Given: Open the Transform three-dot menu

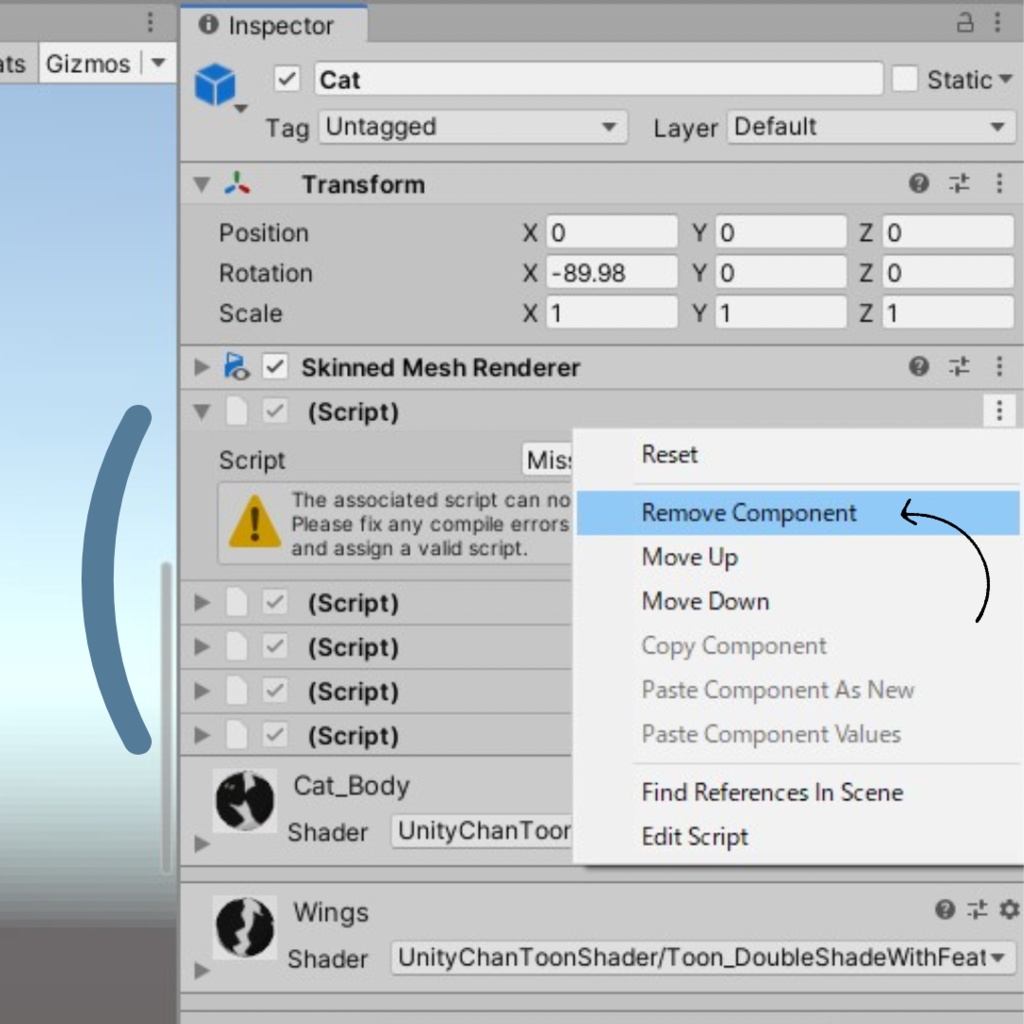Looking at the screenshot, I should tap(999, 184).
